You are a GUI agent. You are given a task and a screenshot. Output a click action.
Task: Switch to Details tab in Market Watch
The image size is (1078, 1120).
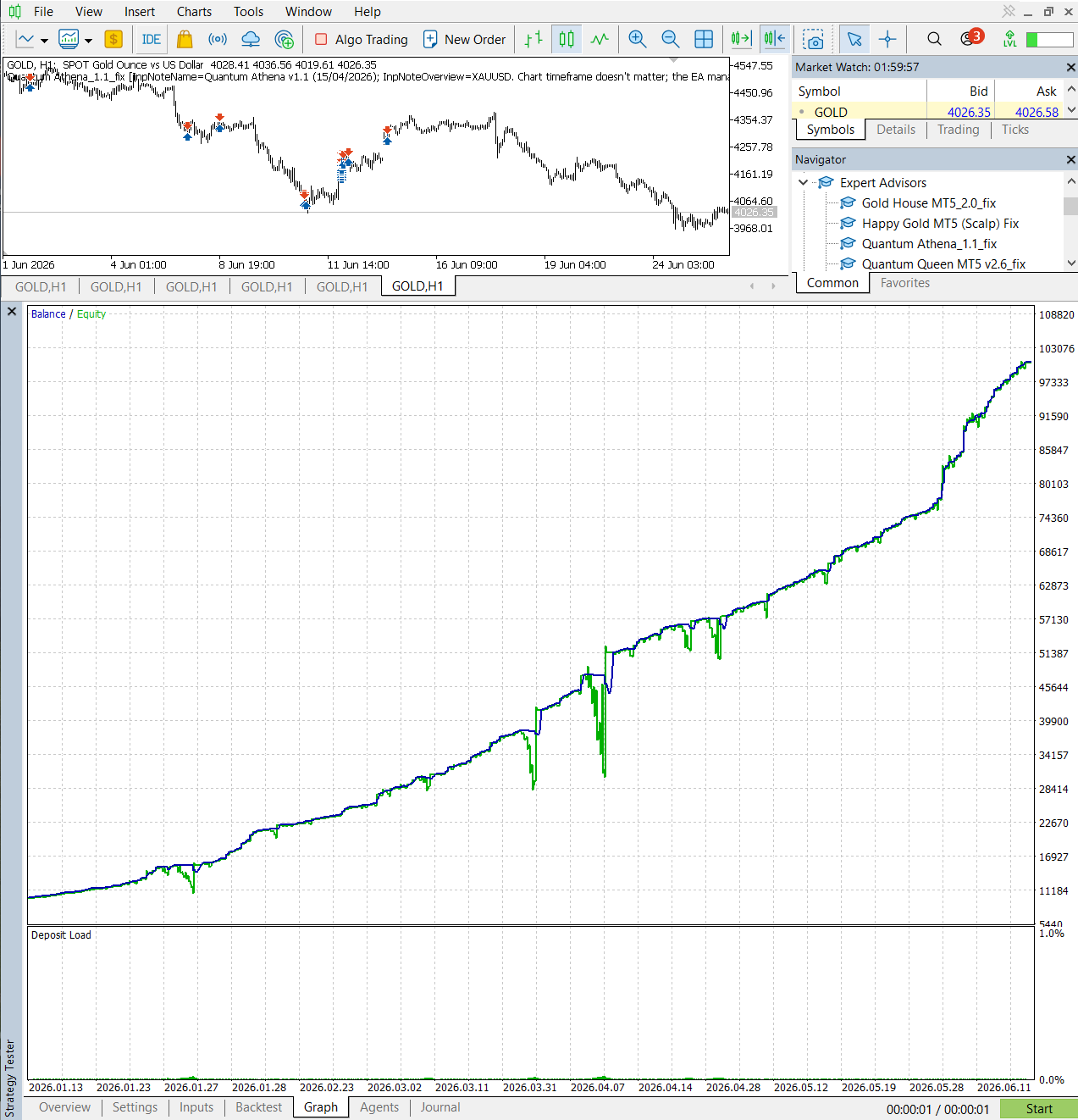(x=896, y=130)
